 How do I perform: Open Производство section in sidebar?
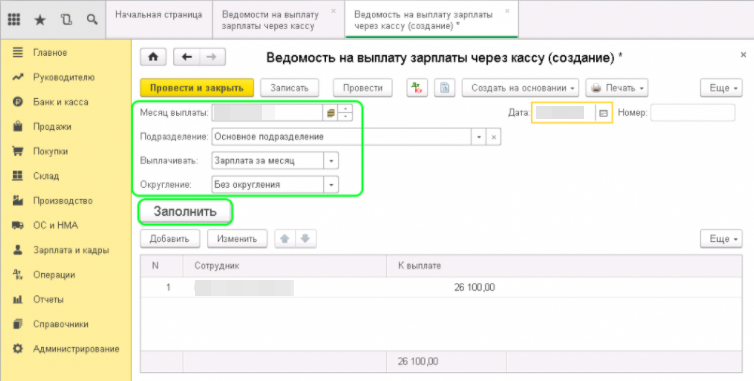tap(63, 201)
